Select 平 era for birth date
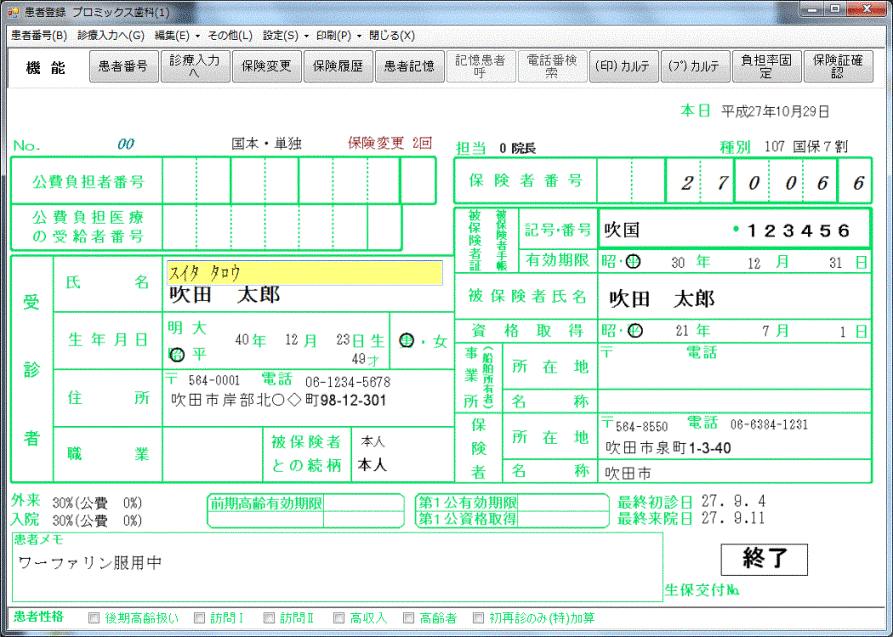This screenshot has width=893, height=637. tap(199, 354)
